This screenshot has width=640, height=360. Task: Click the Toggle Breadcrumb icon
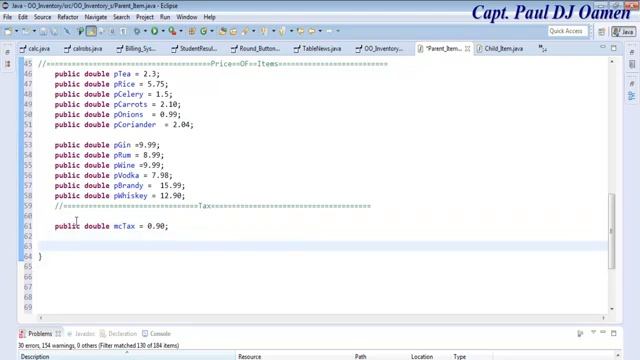pos(80,31)
